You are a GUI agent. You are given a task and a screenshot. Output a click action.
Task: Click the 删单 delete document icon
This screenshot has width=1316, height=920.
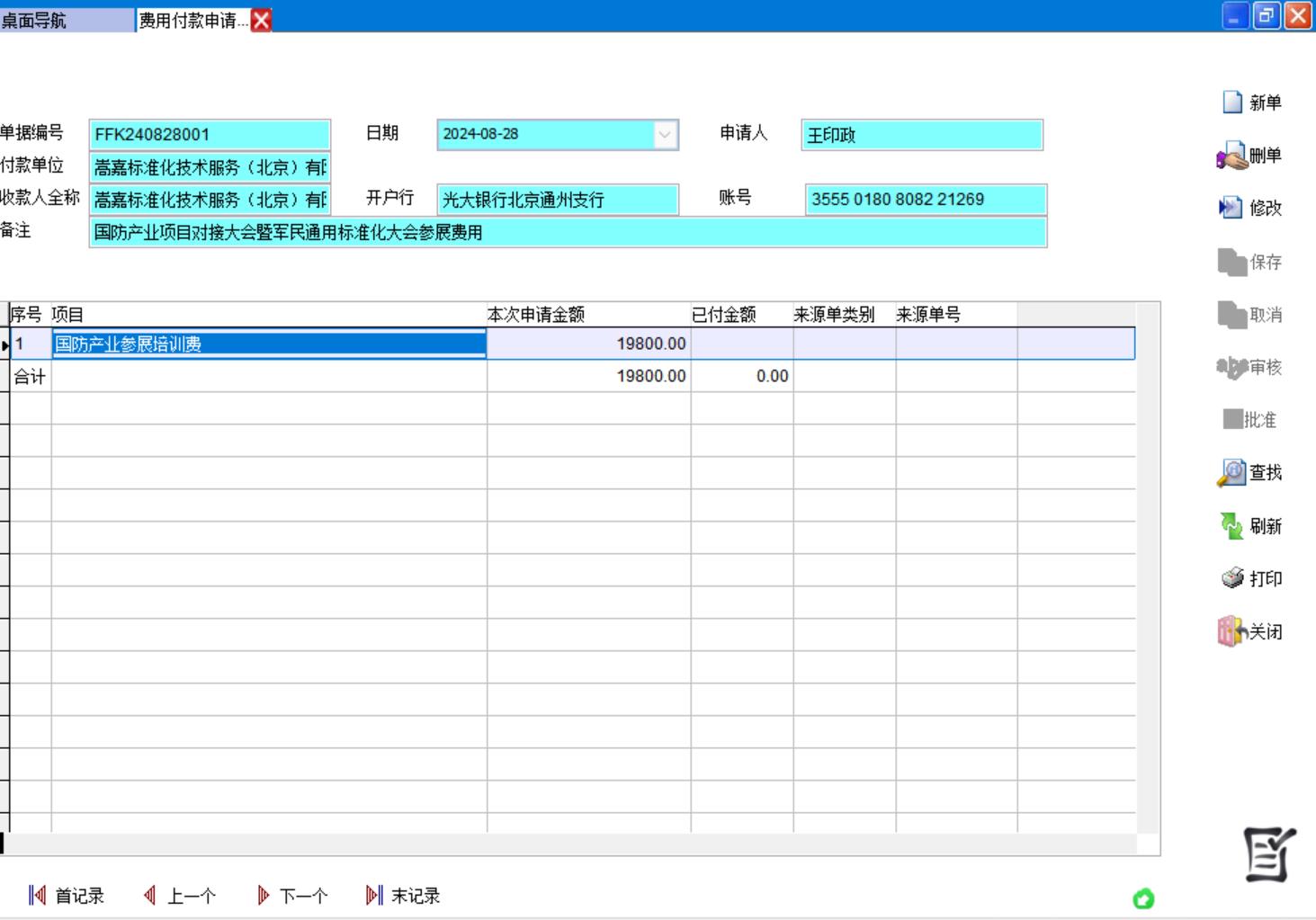1232,156
